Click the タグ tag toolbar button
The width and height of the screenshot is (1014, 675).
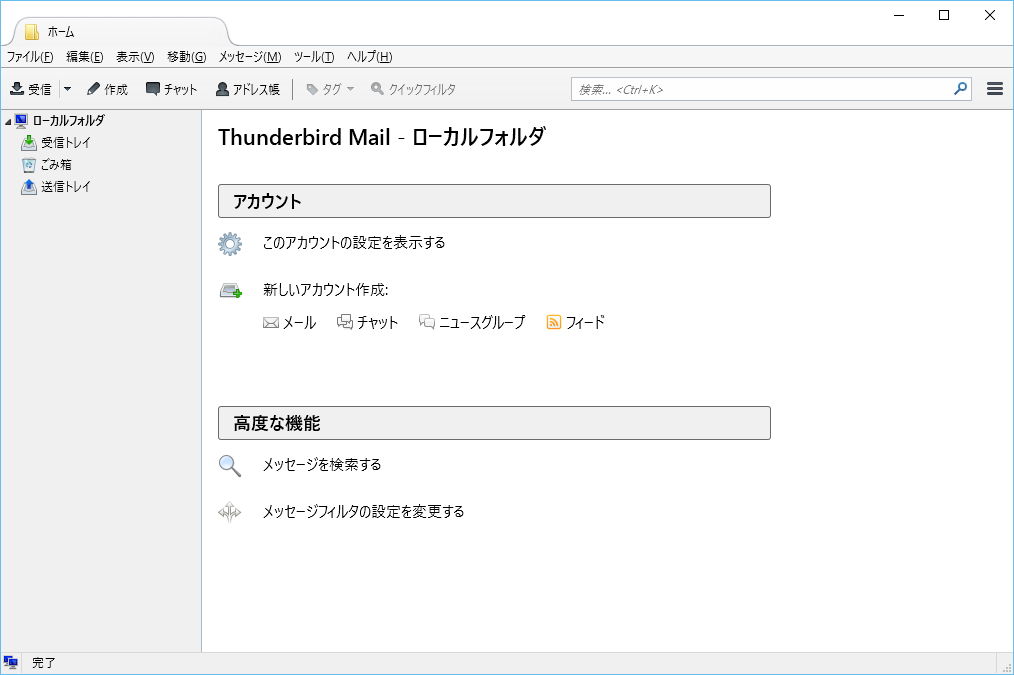(330, 89)
